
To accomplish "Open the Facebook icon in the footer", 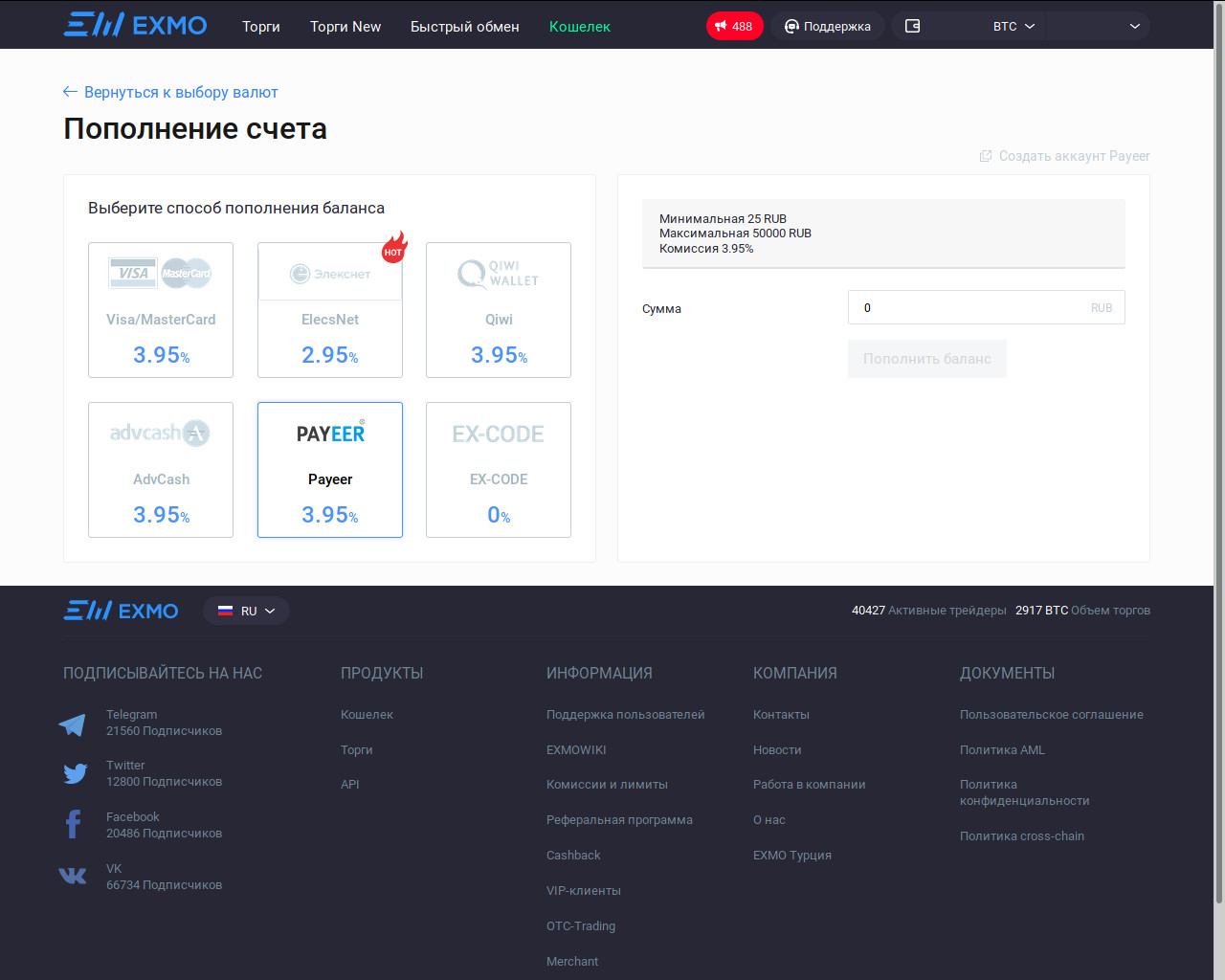I will pos(73,824).
